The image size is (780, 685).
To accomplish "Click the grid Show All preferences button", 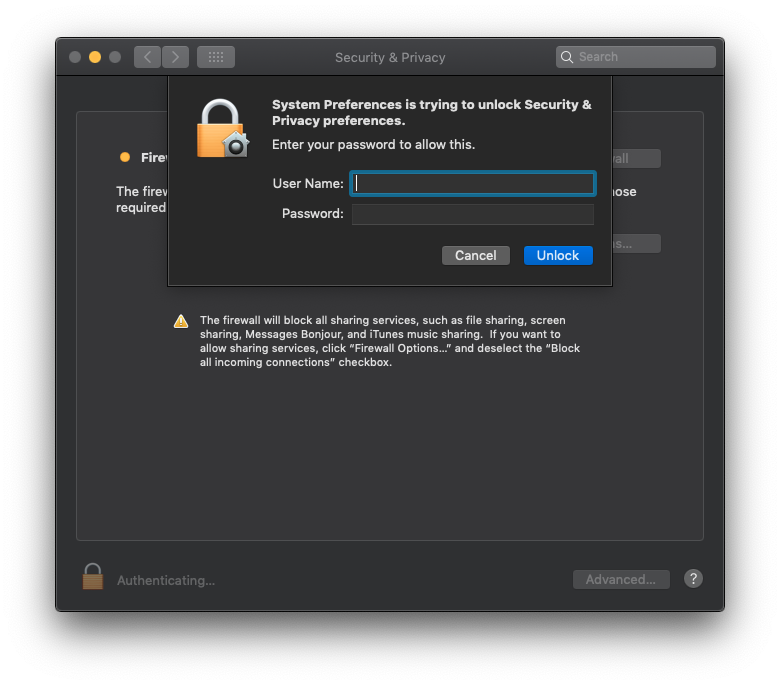I will [x=215, y=57].
